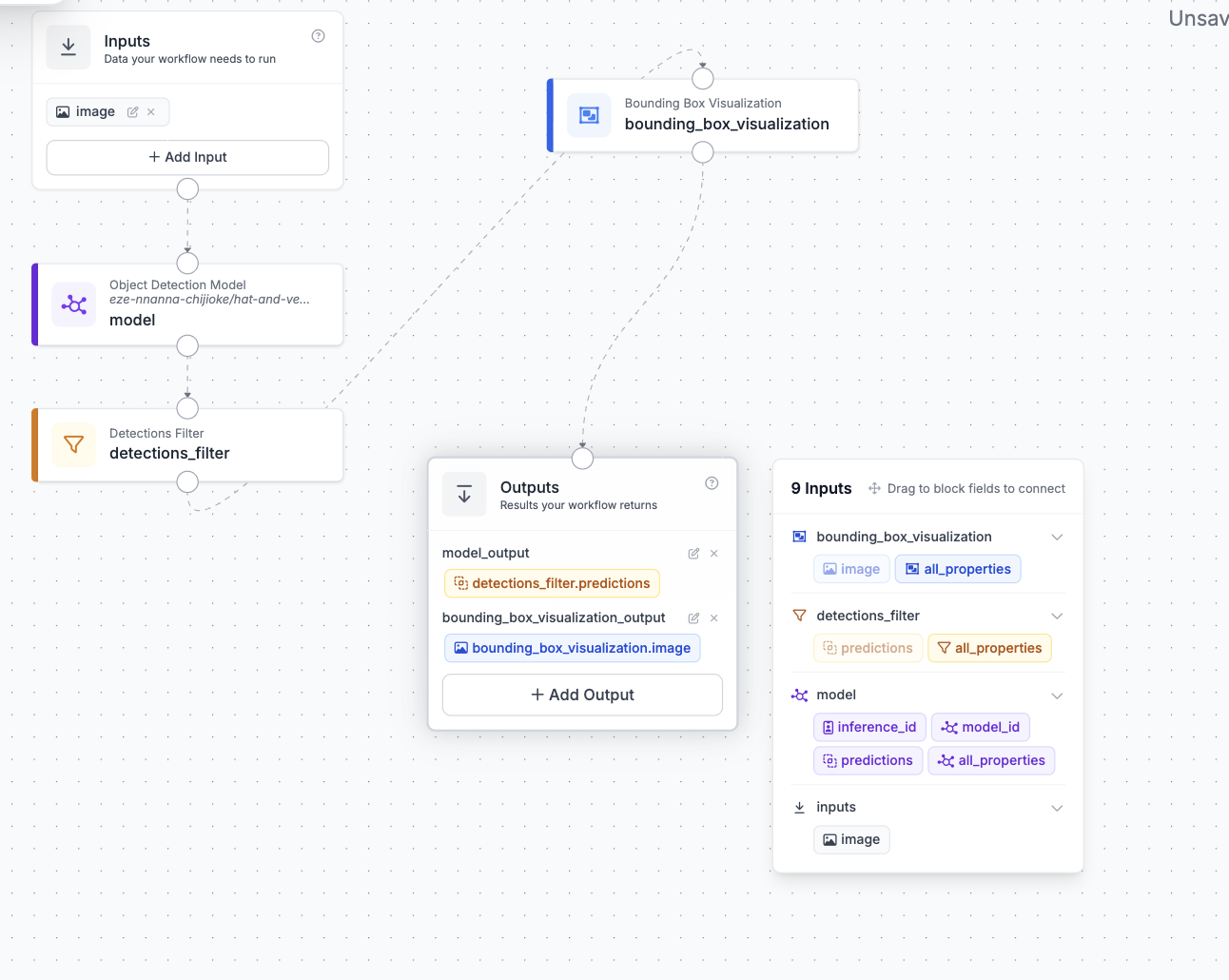The width and height of the screenshot is (1229, 980).
Task: Select the bounding_box_visualization.image chip
Action: coord(573,648)
